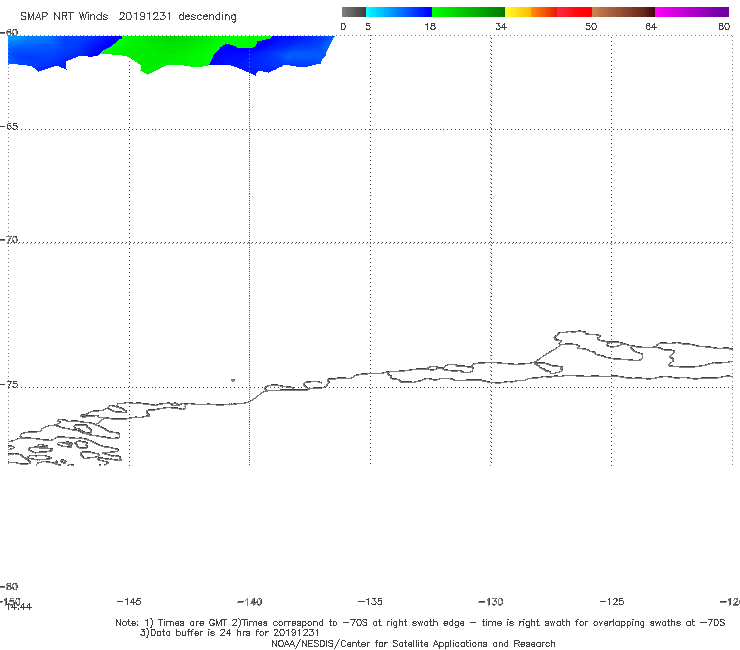740x650 pixels.
Task: Click the yellow-orange segment of the color bar
Action: 530,12
